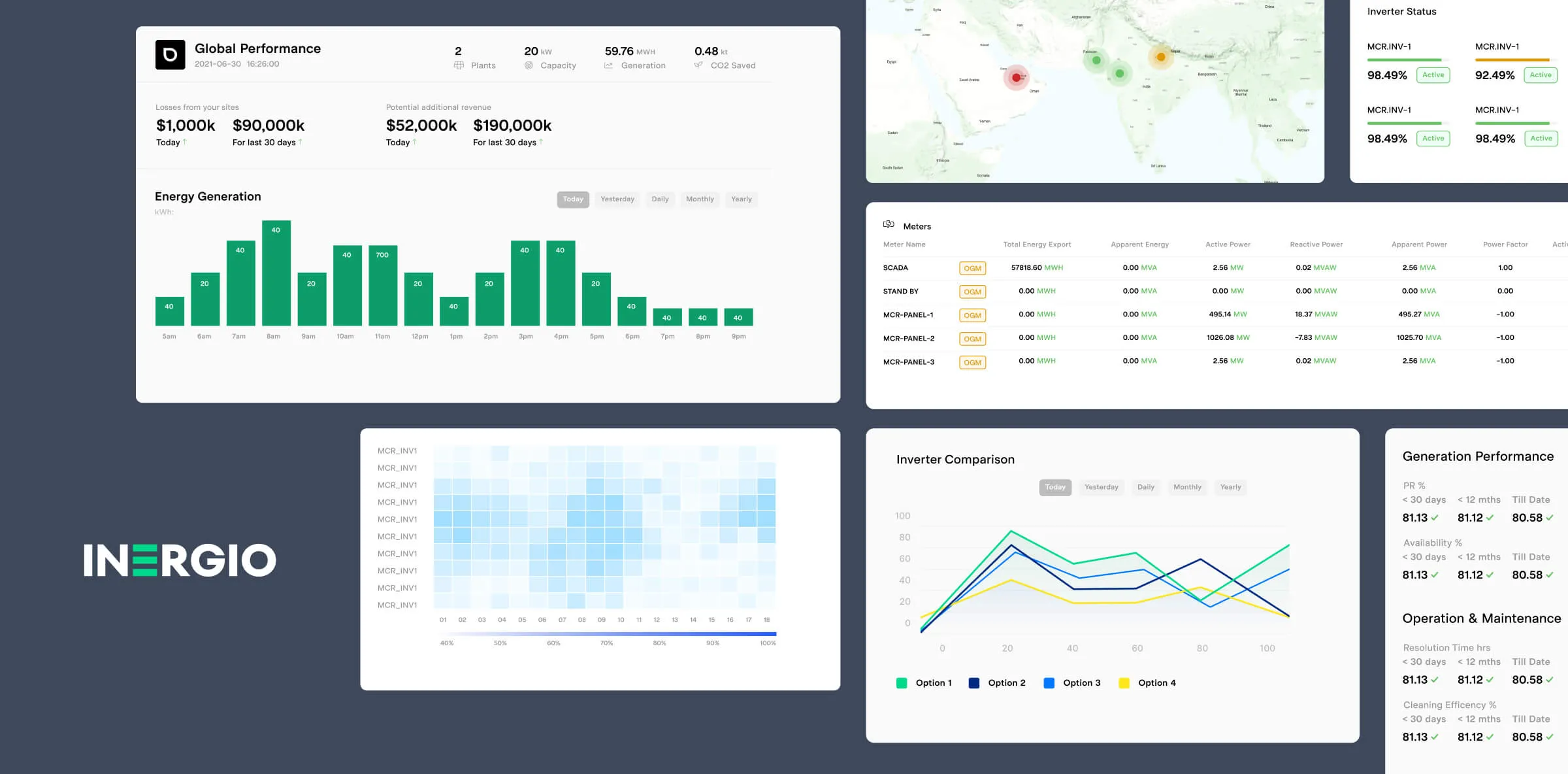Select Yearly tab in Inverter Comparison

[1230, 487]
